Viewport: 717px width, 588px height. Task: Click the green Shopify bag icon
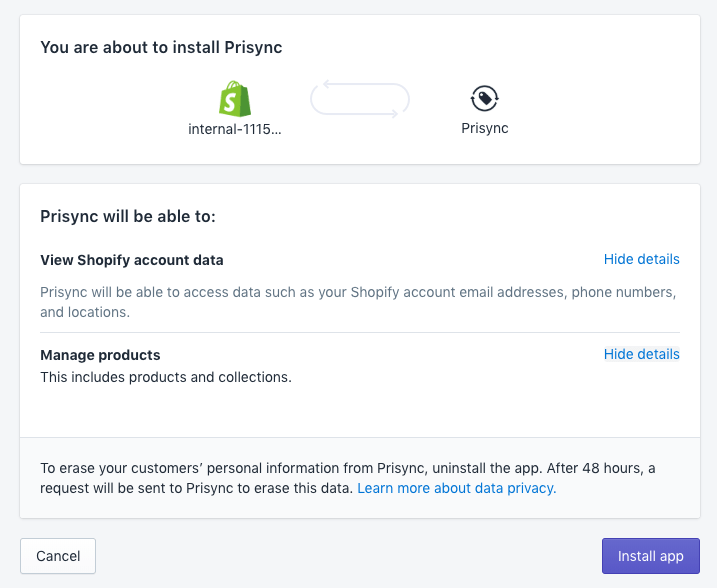pos(235,98)
